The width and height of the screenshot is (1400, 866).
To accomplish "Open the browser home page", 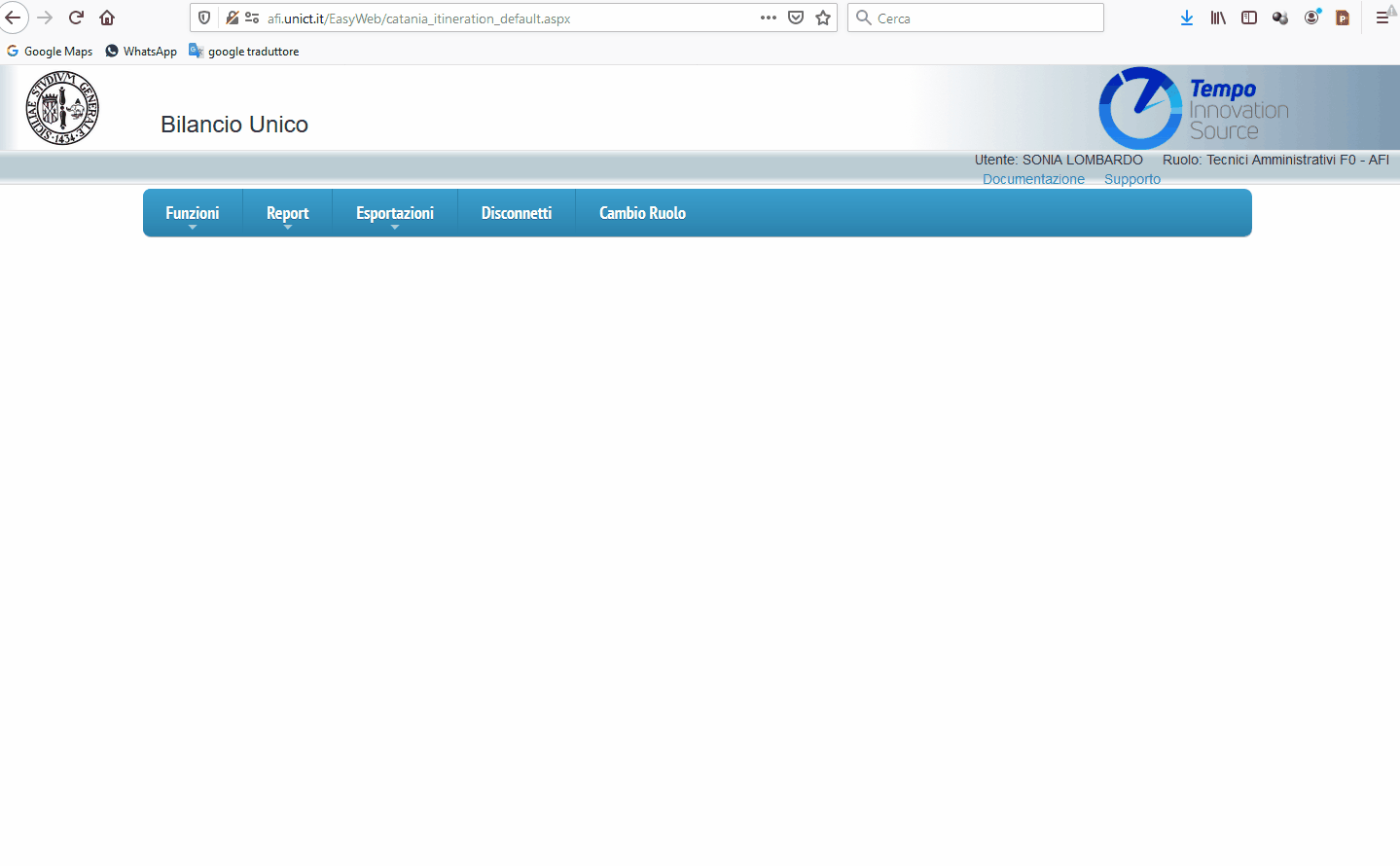I will pyautogui.click(x=107, y=18).
